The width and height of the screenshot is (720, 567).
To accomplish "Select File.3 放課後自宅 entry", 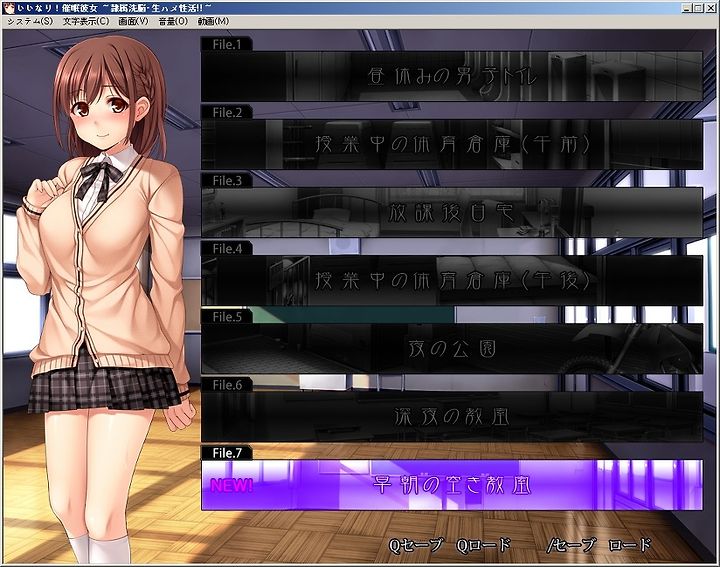I will tap(452, 212).
